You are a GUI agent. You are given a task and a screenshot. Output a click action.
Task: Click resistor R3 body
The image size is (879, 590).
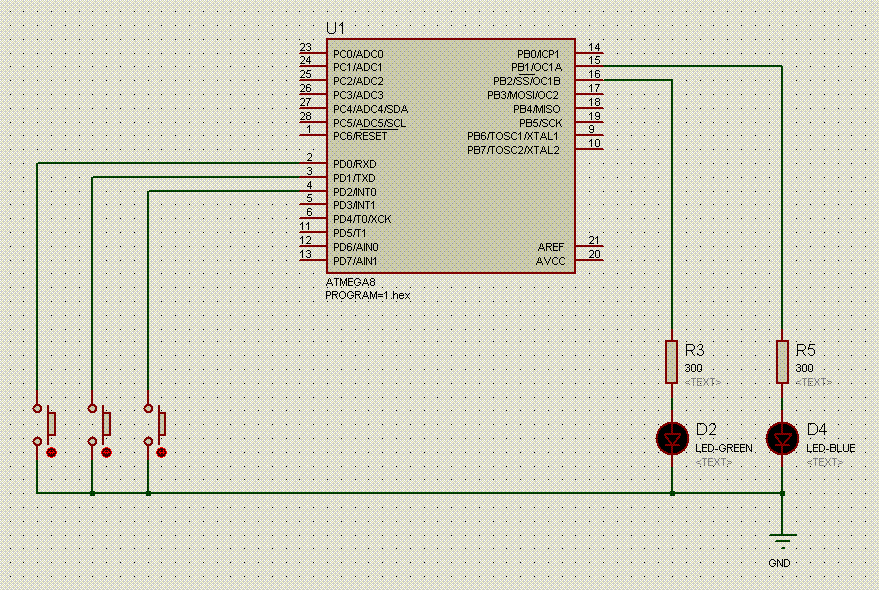672,361
